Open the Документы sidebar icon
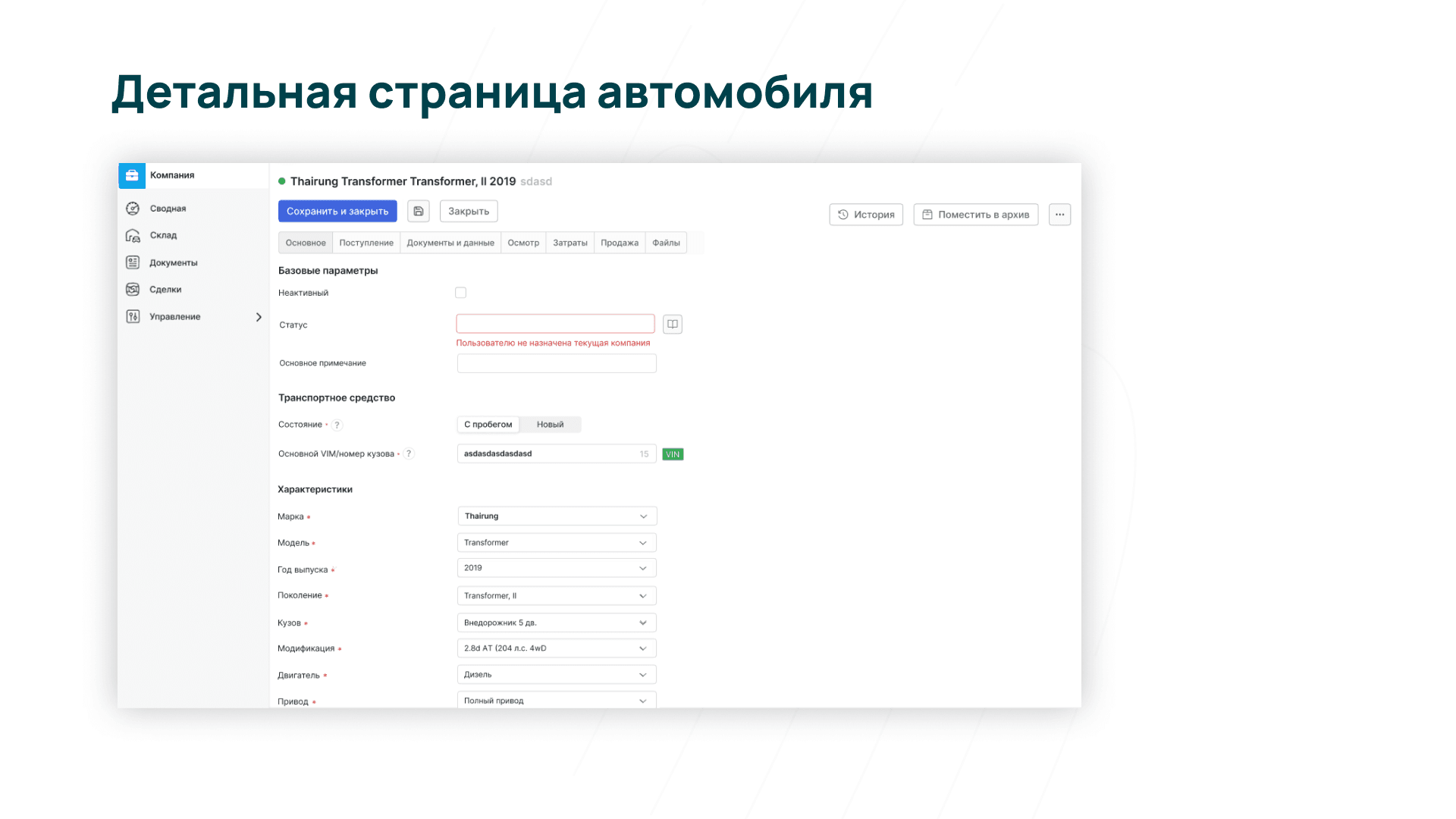Image resolution: width=1456 pixels, height=819 pixels. coord(133,262)
